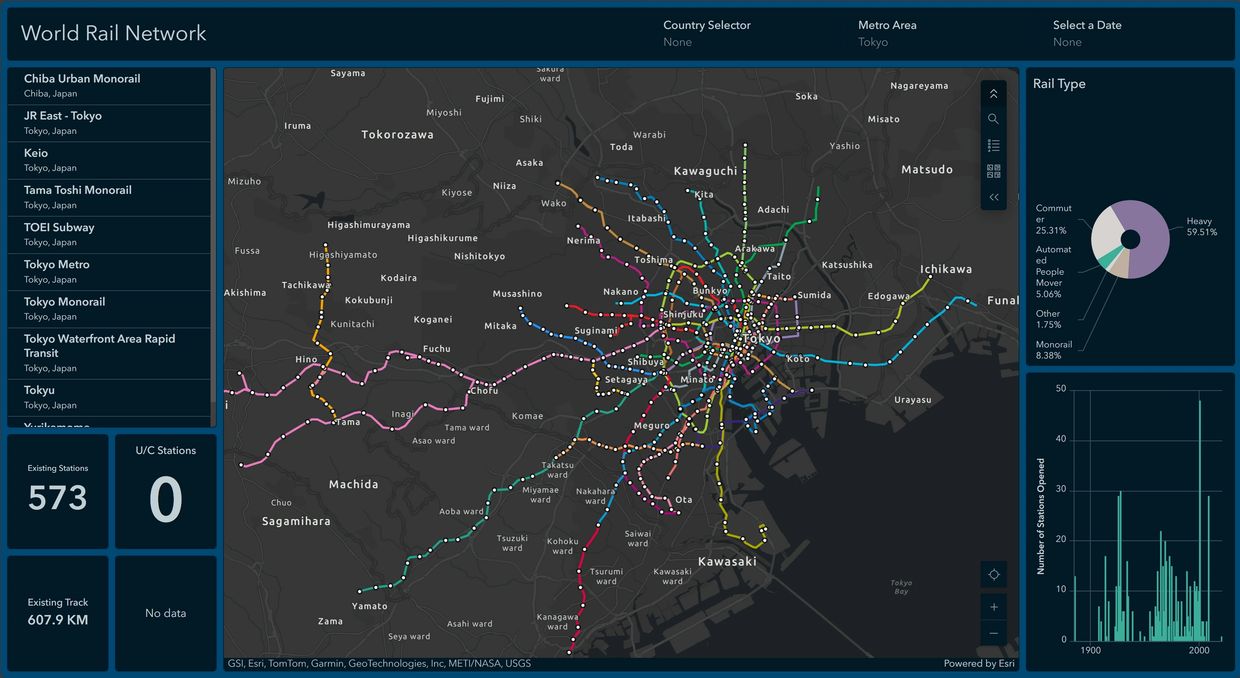Choose the TOEI Subway list entry
This screenshot has height=678, width=1240.
pyautogui.click(x=109, y=234)
